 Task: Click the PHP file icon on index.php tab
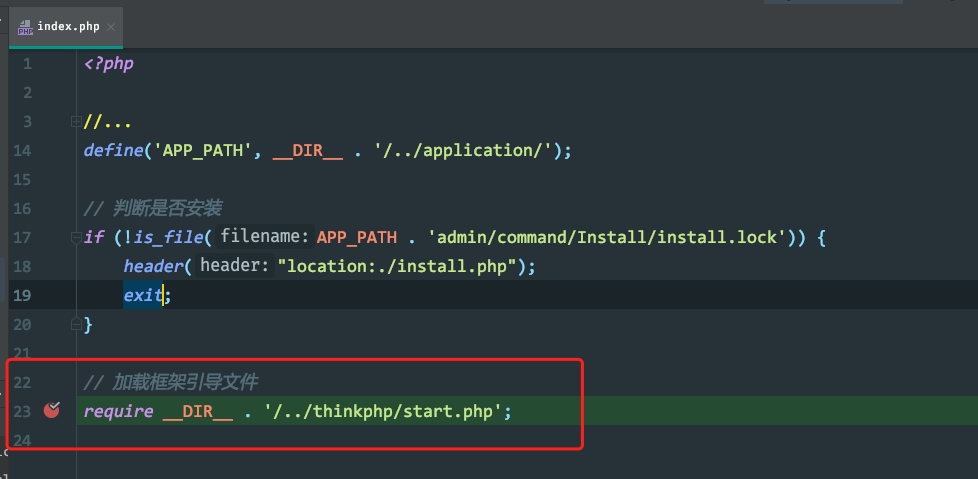click(26, 27)
